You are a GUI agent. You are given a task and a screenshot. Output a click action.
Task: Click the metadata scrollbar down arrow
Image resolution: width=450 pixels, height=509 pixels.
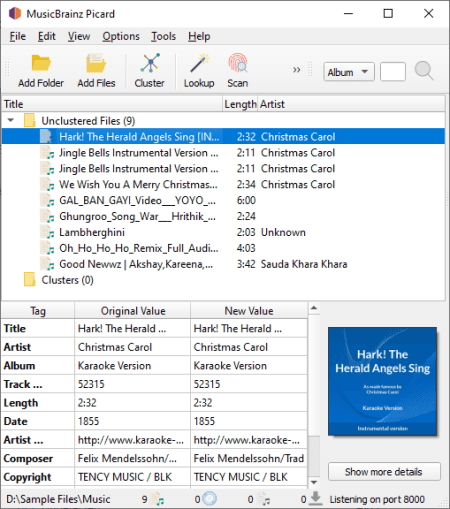pos(314,482)
